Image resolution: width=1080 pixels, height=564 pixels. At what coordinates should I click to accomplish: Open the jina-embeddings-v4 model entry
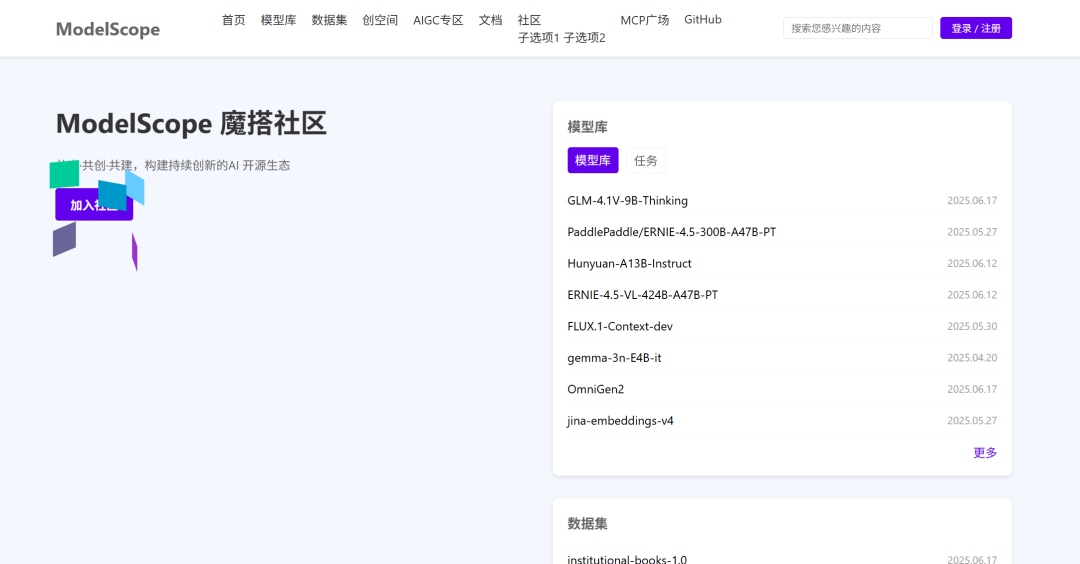click(621, 421)
